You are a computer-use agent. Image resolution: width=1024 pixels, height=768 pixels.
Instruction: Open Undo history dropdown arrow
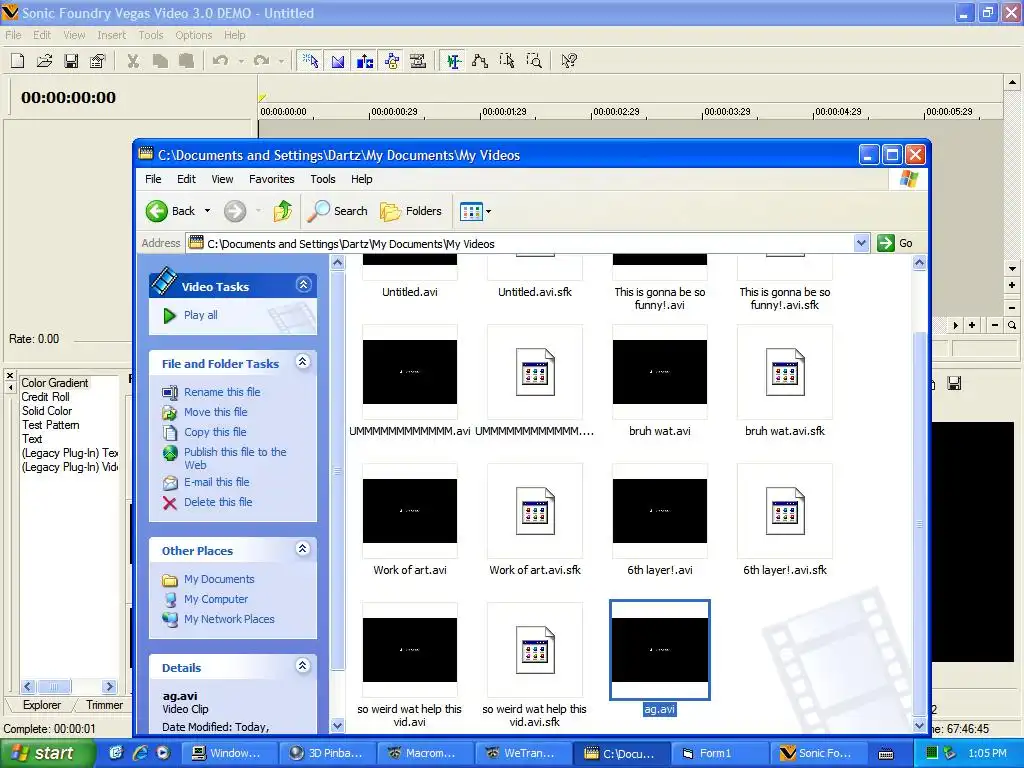point(241,61)
